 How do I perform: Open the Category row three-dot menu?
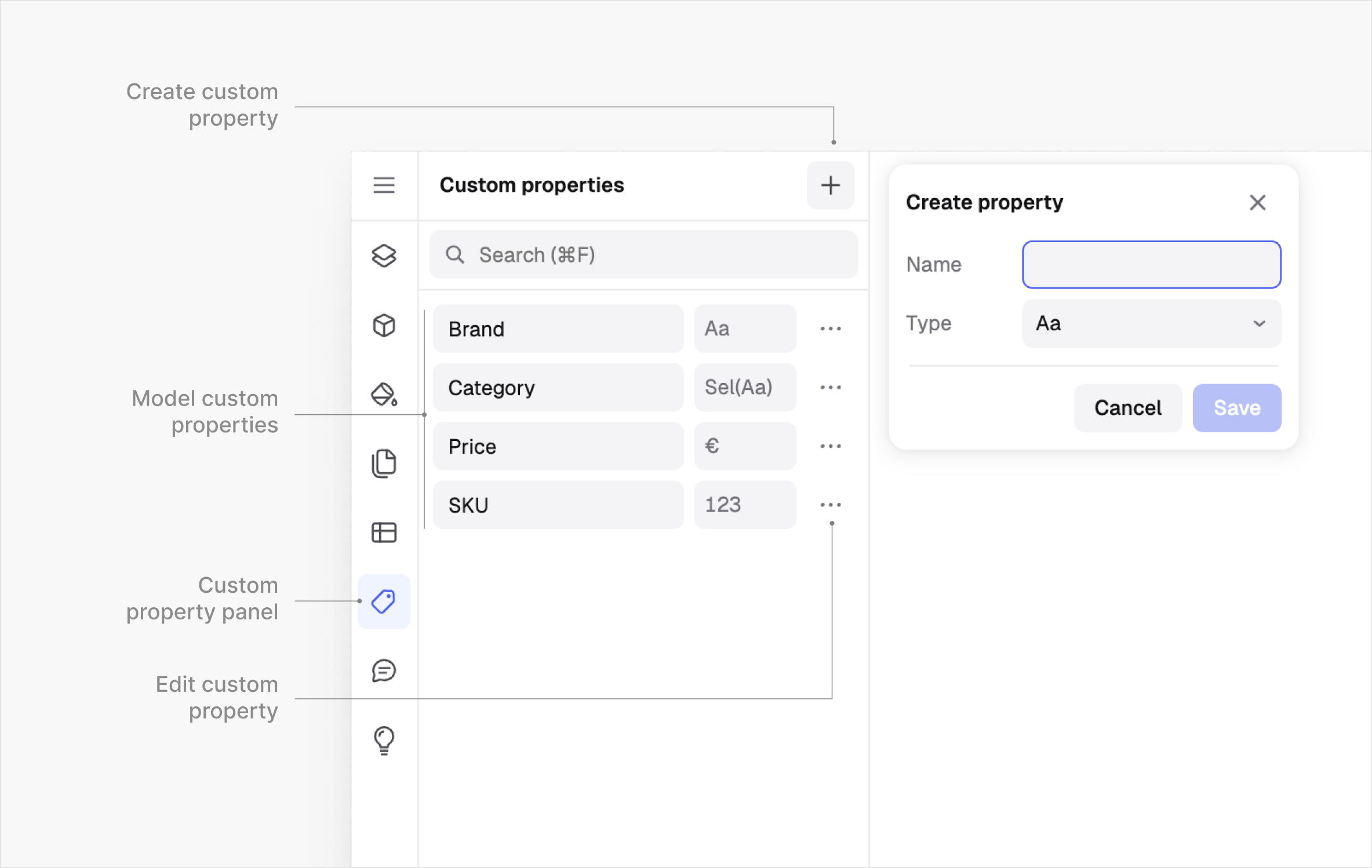[830, 387]
